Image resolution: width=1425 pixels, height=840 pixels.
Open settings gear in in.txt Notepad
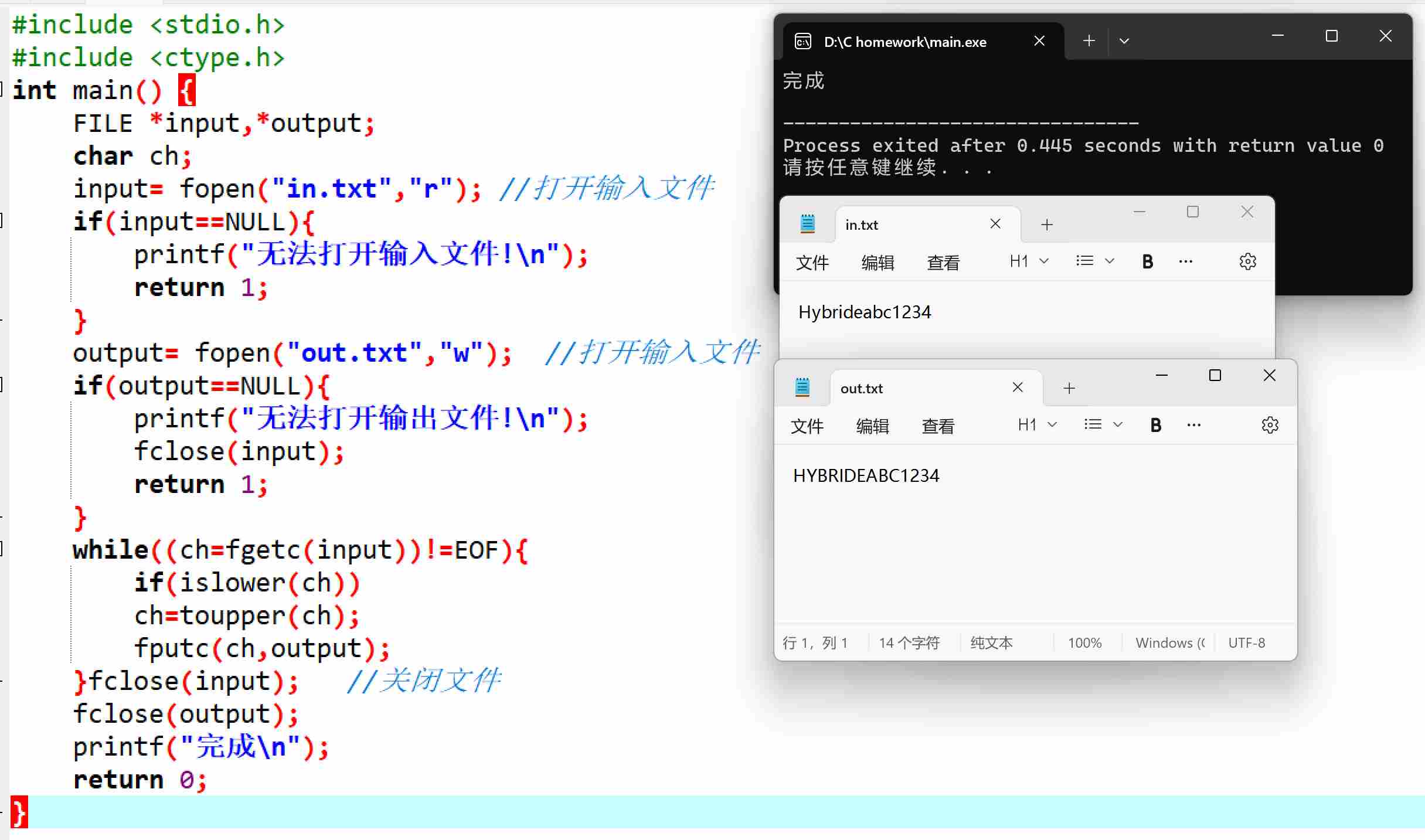1247,261
